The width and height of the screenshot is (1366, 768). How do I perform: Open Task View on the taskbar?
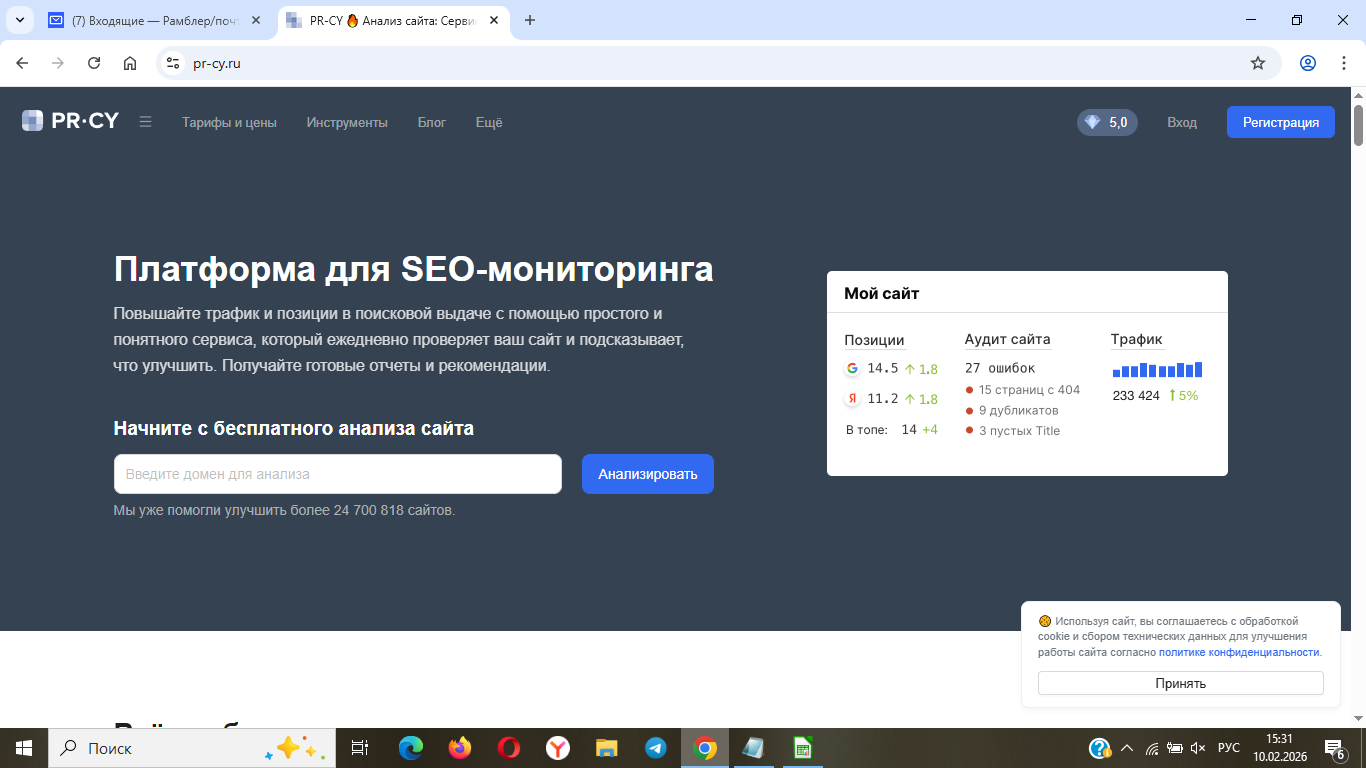[x=360, y=748]
